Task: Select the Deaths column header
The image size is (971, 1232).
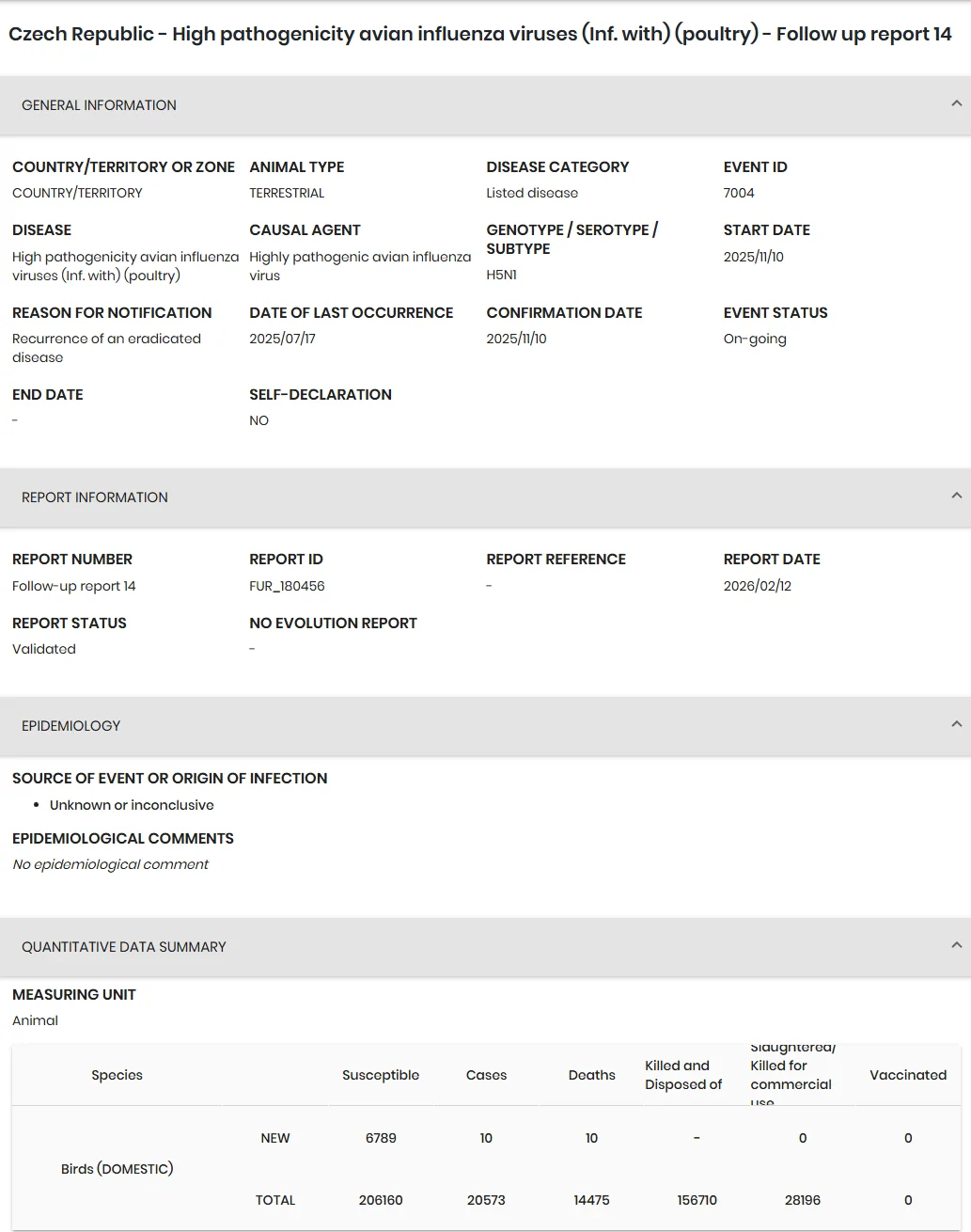Action: point(591,1075)
